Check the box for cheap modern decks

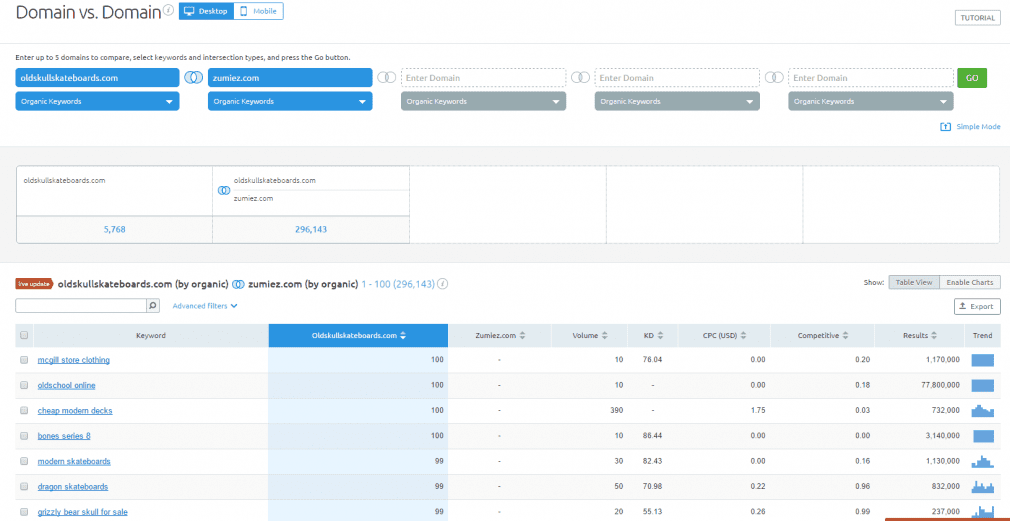tap(24, 410)
